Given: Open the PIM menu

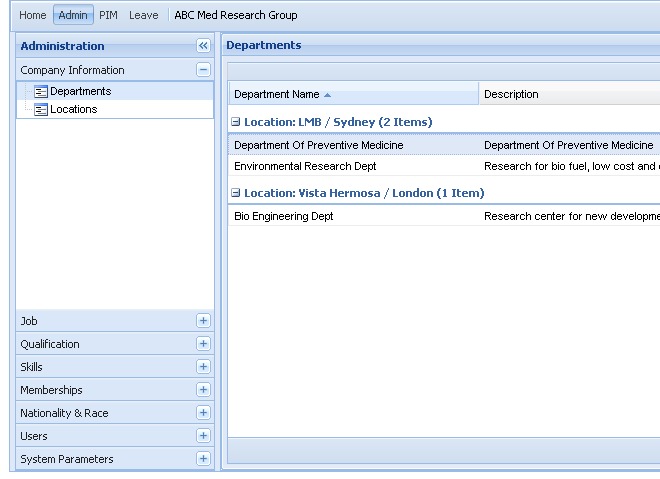Looking at the screenshot, I should tap(108, 15).
